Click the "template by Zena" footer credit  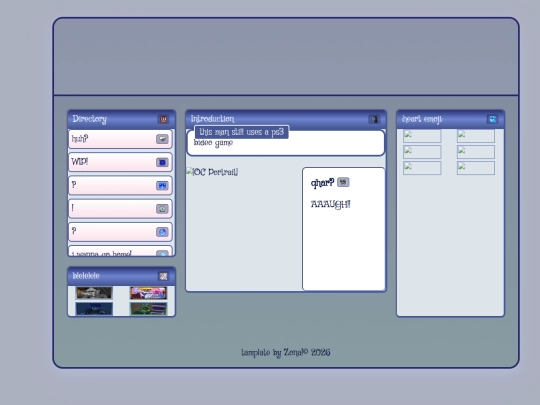285,353
